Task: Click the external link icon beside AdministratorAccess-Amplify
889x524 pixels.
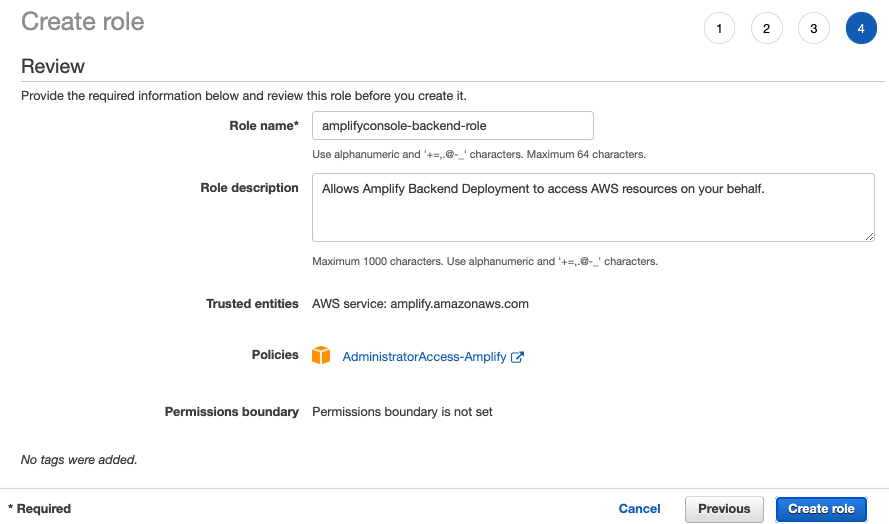Action: (x=517, y=357)
